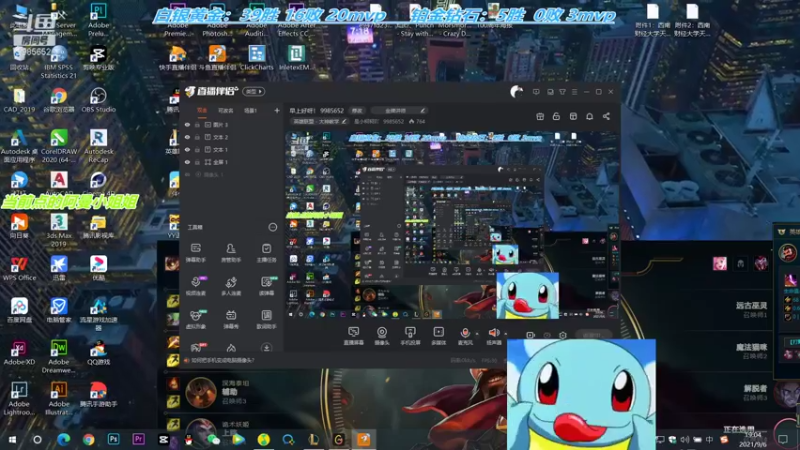Click the live preview canvas
Screen dimensions: 800x450
pyautogui.click(x=451, y=224)
